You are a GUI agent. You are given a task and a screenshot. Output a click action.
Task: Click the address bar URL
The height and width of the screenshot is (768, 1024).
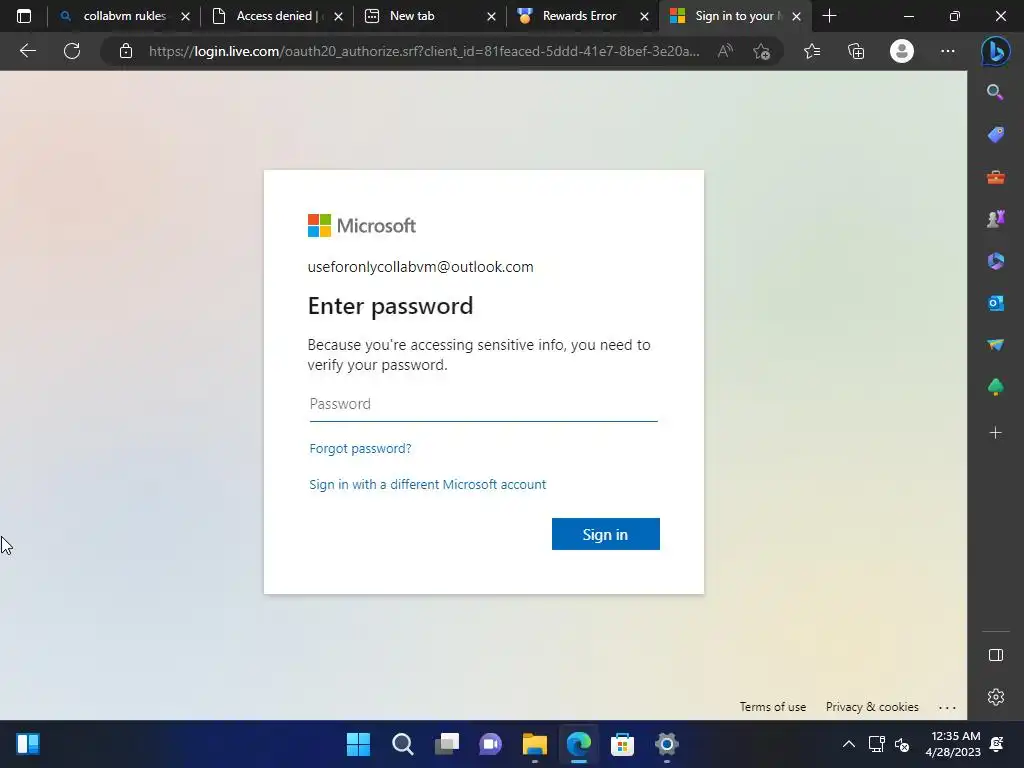point(424,51)
